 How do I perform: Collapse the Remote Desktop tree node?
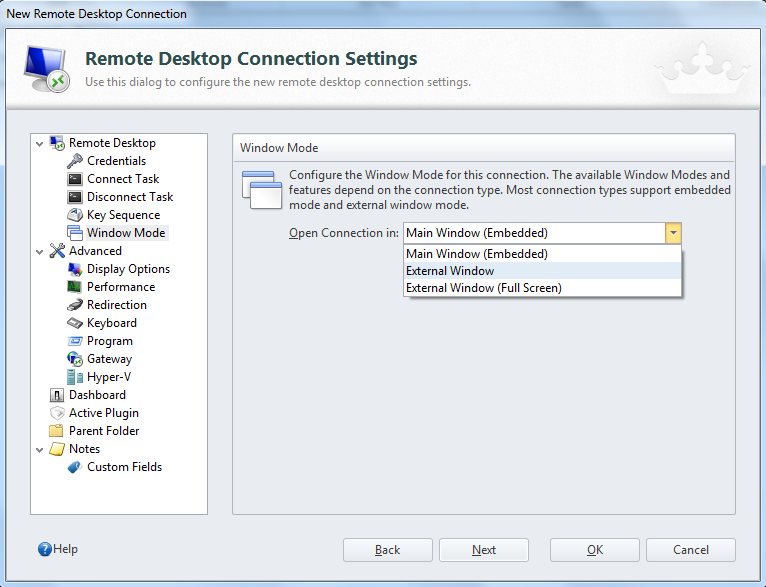click(x=40, y=143)
